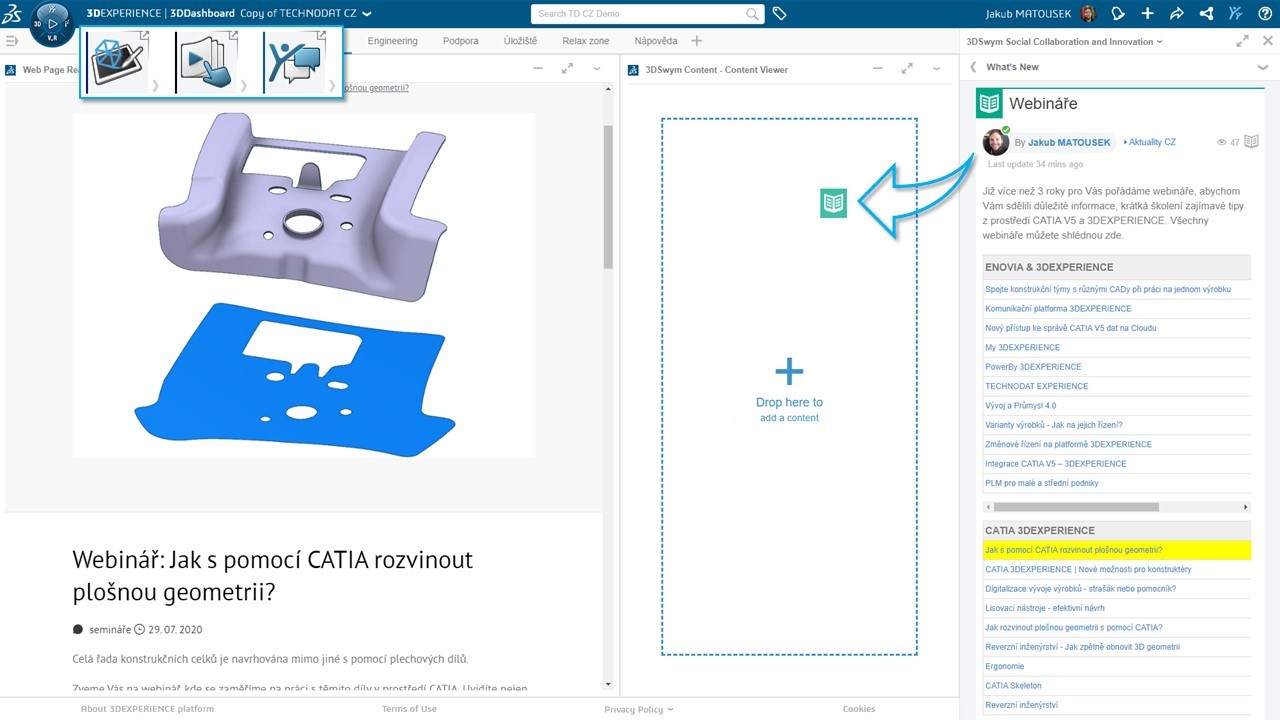Open the Ergonomie link
Viewport: 1280px width, 720px height.
point(1004,666)
